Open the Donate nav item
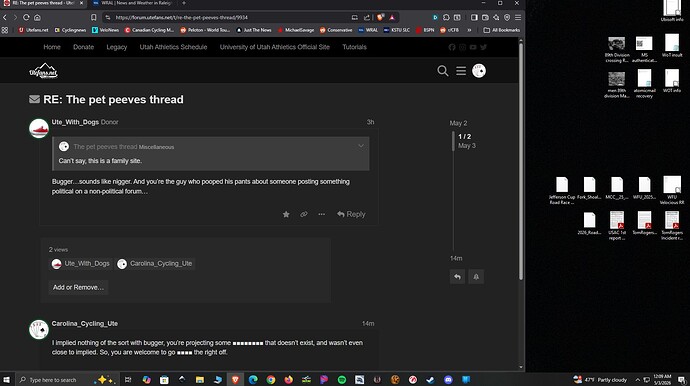 pyautogui.click(x=84, y=47)
